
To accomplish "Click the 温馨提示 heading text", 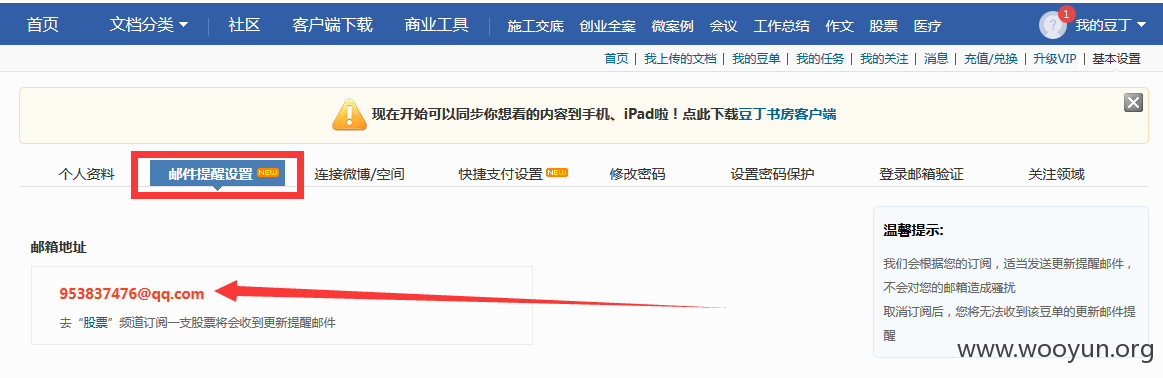I will pyautogui.click(x=913, y=231).
